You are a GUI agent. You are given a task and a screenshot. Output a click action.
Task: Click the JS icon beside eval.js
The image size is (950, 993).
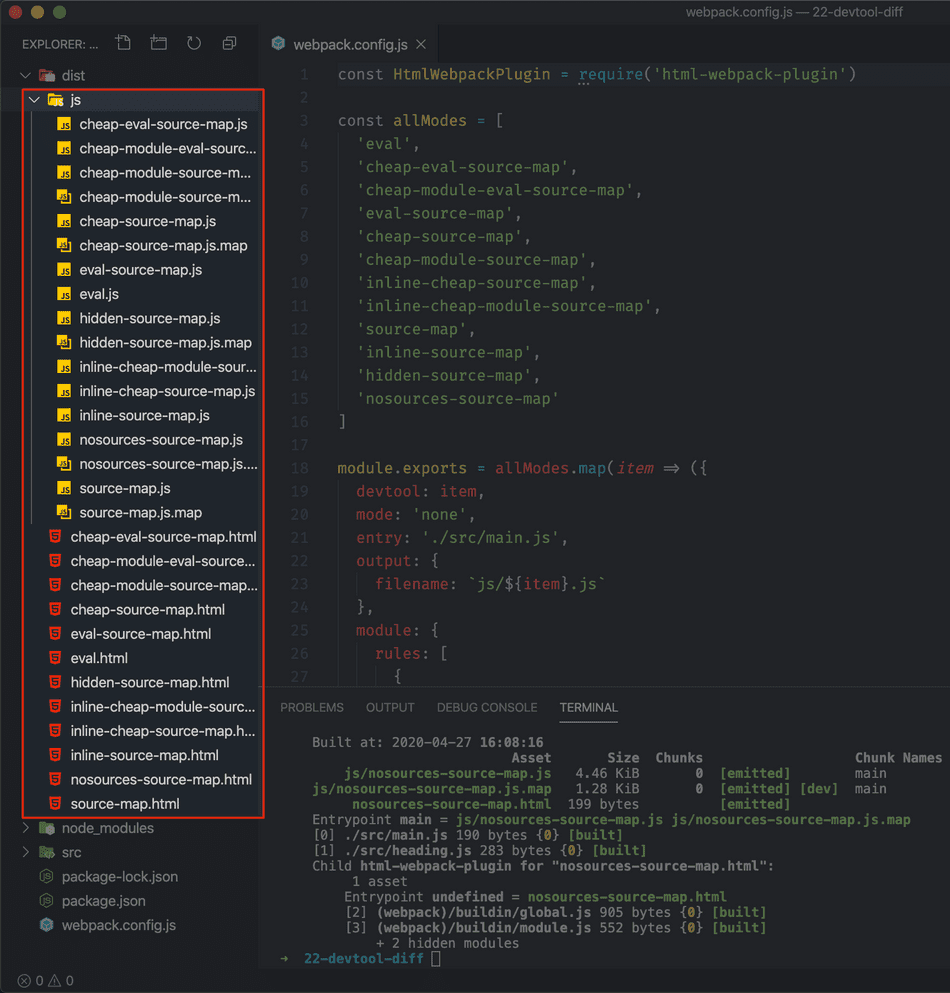click(64, 294)
